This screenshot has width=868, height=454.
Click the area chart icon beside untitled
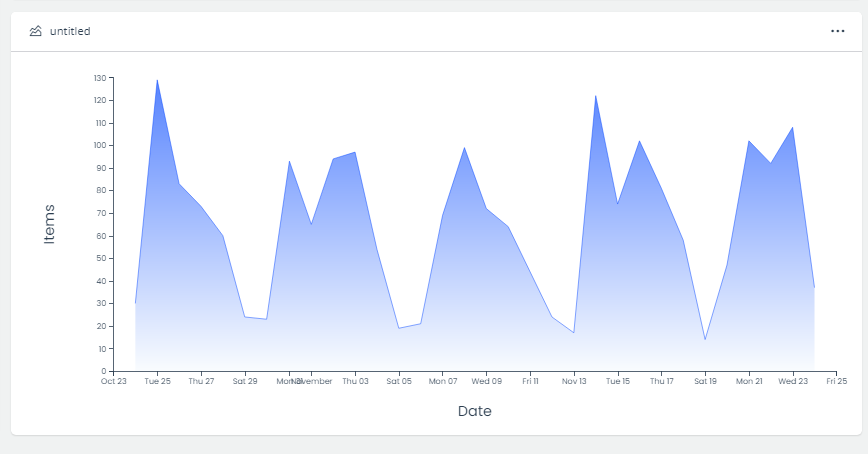[35, 31]
